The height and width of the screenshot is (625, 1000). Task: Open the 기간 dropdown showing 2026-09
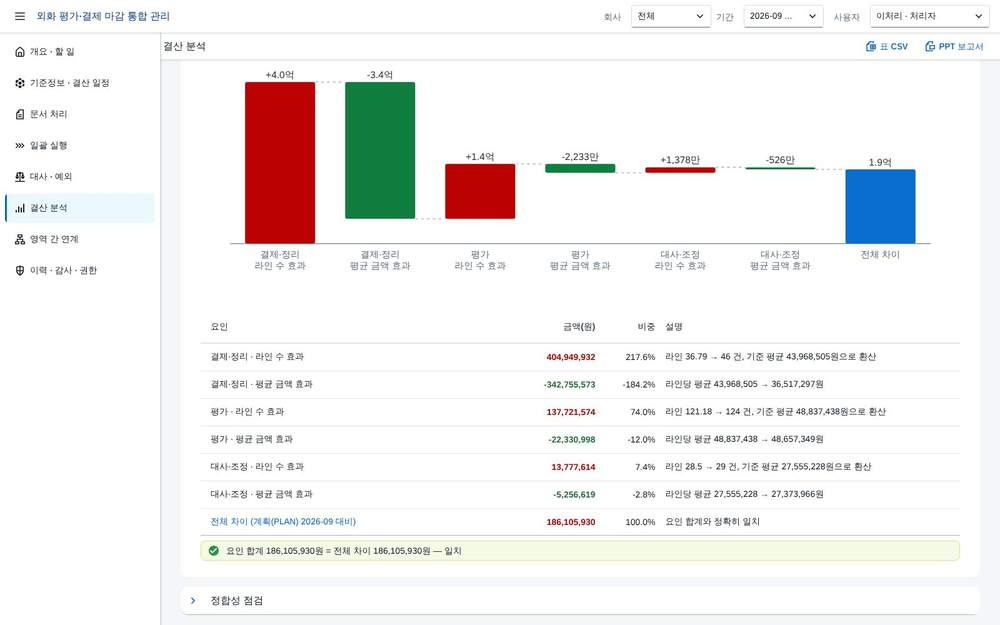coord(783,16)
